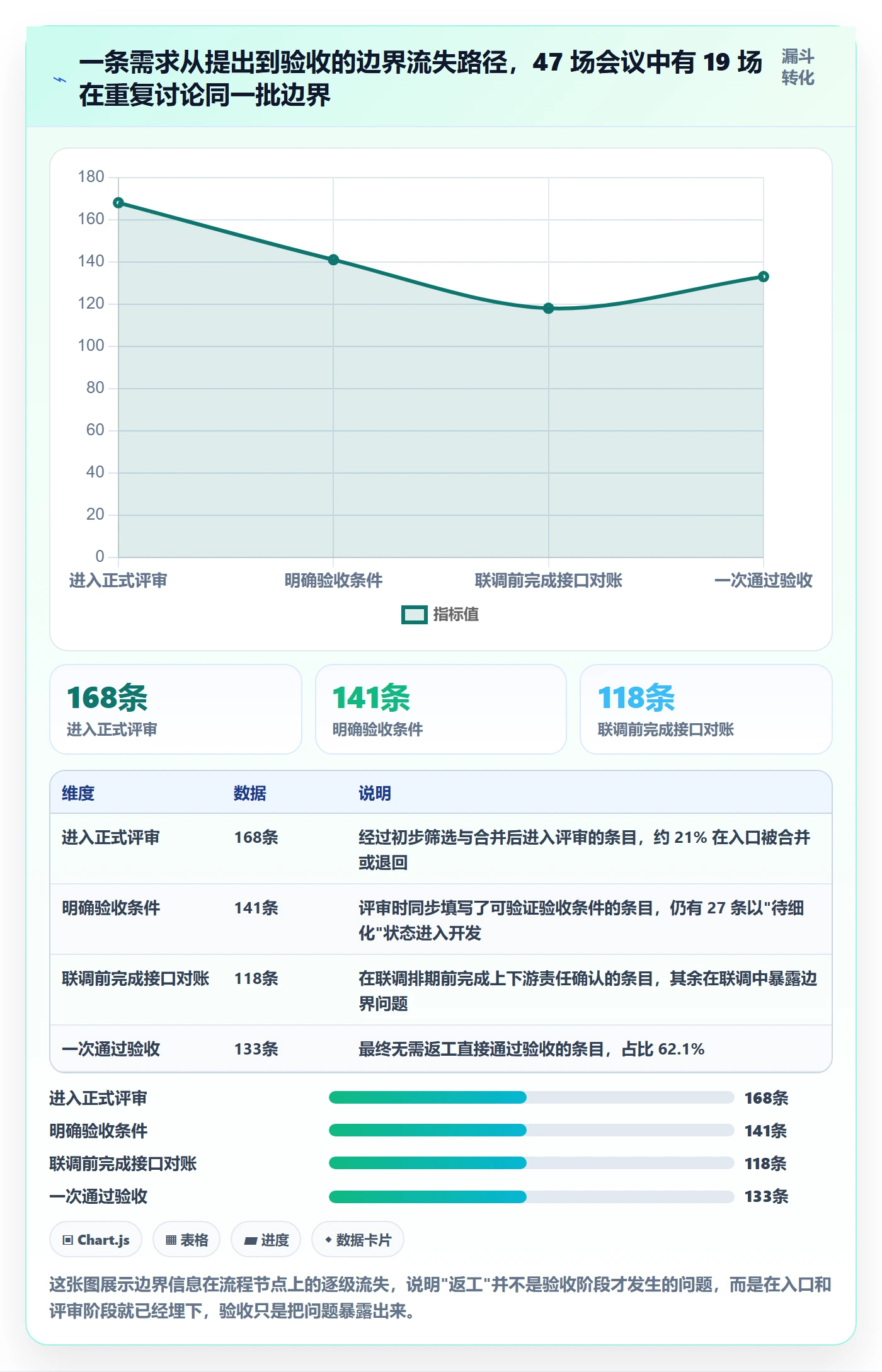Select the 168条 进入正式评审 data card
Screen dimensions: 882x1372
tap(176, 709)
